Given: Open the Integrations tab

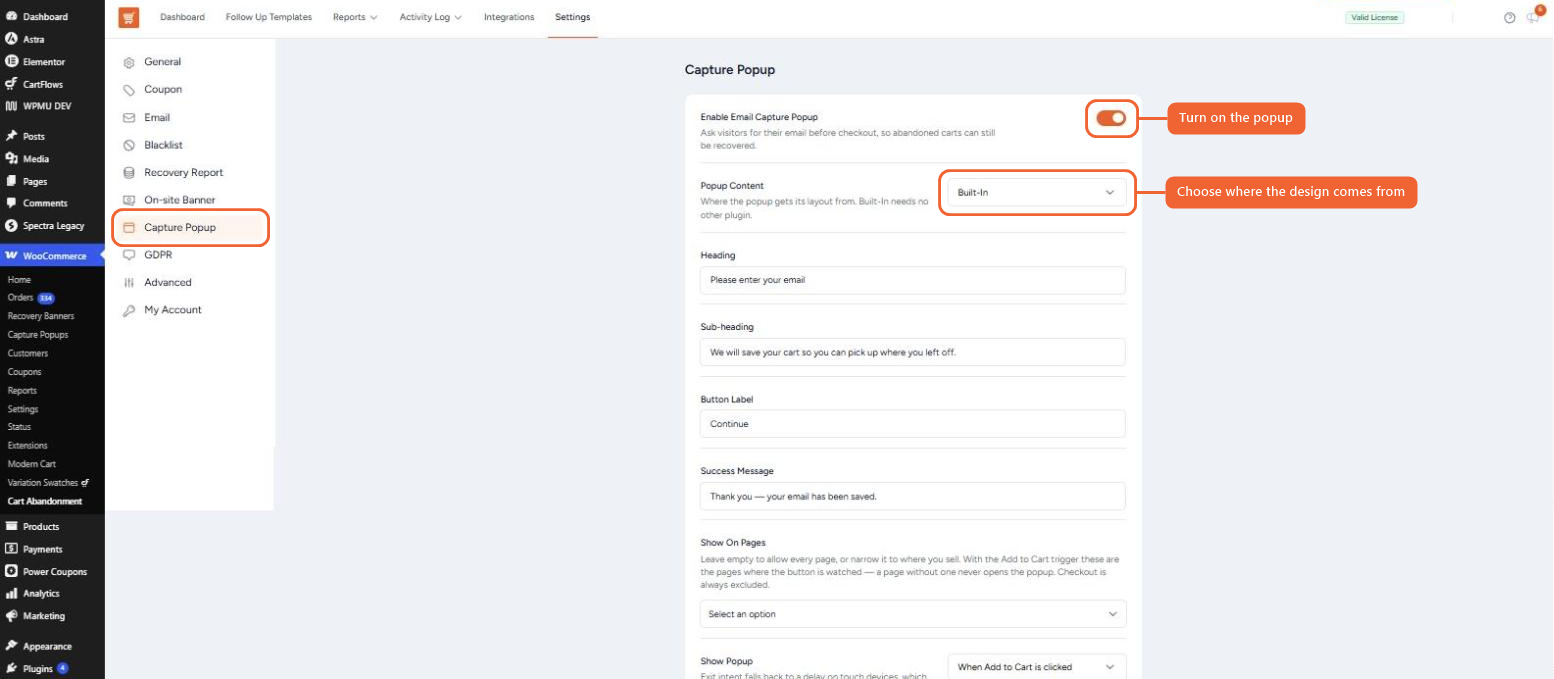Looking at the screenshot, I should (x=509, y=17).
